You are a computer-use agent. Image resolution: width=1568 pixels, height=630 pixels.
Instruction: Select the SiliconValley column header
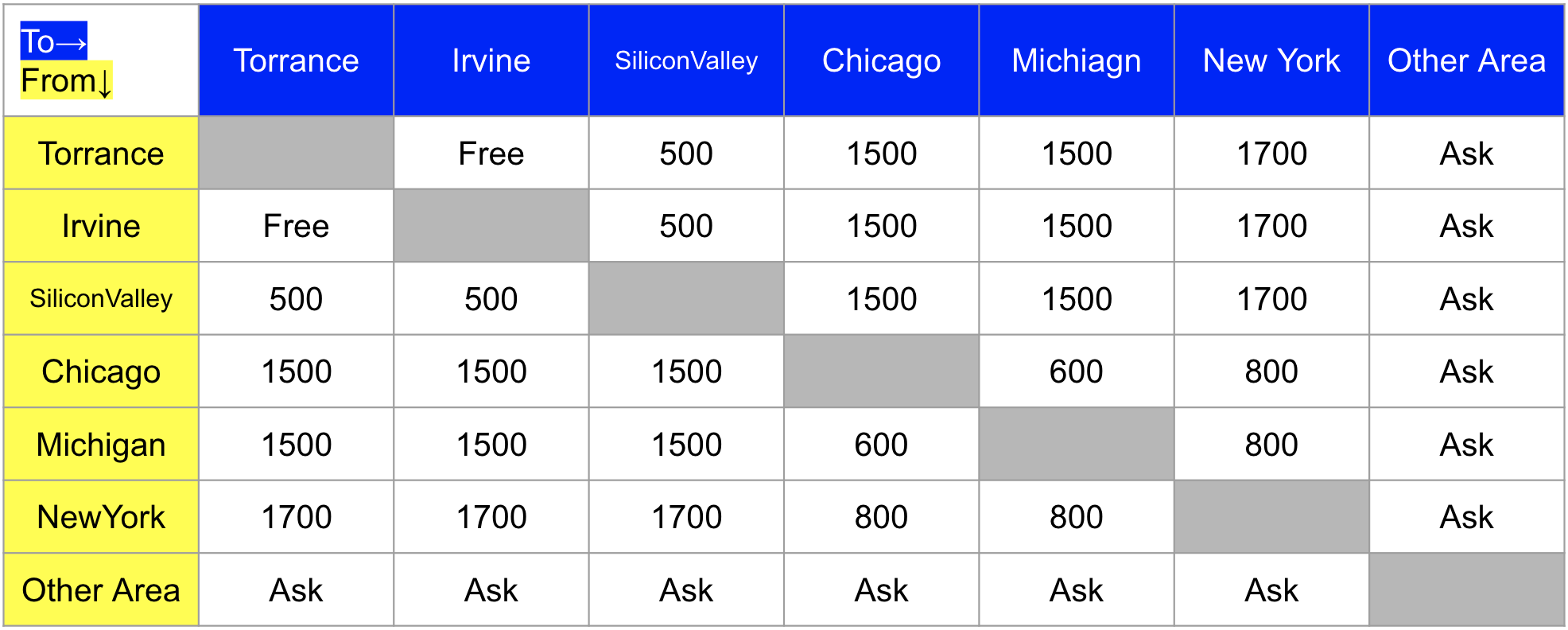(x=686, y=60)
